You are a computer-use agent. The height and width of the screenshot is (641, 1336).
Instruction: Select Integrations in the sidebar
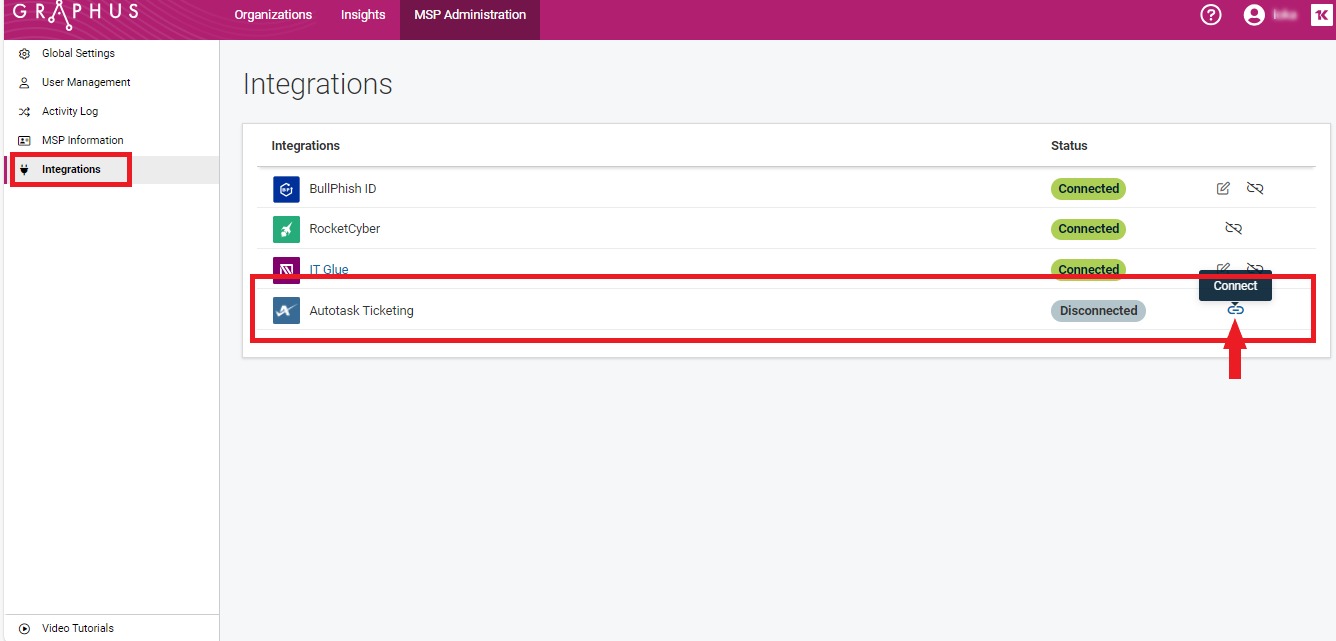pyautogui.click(x=110, y=169)
